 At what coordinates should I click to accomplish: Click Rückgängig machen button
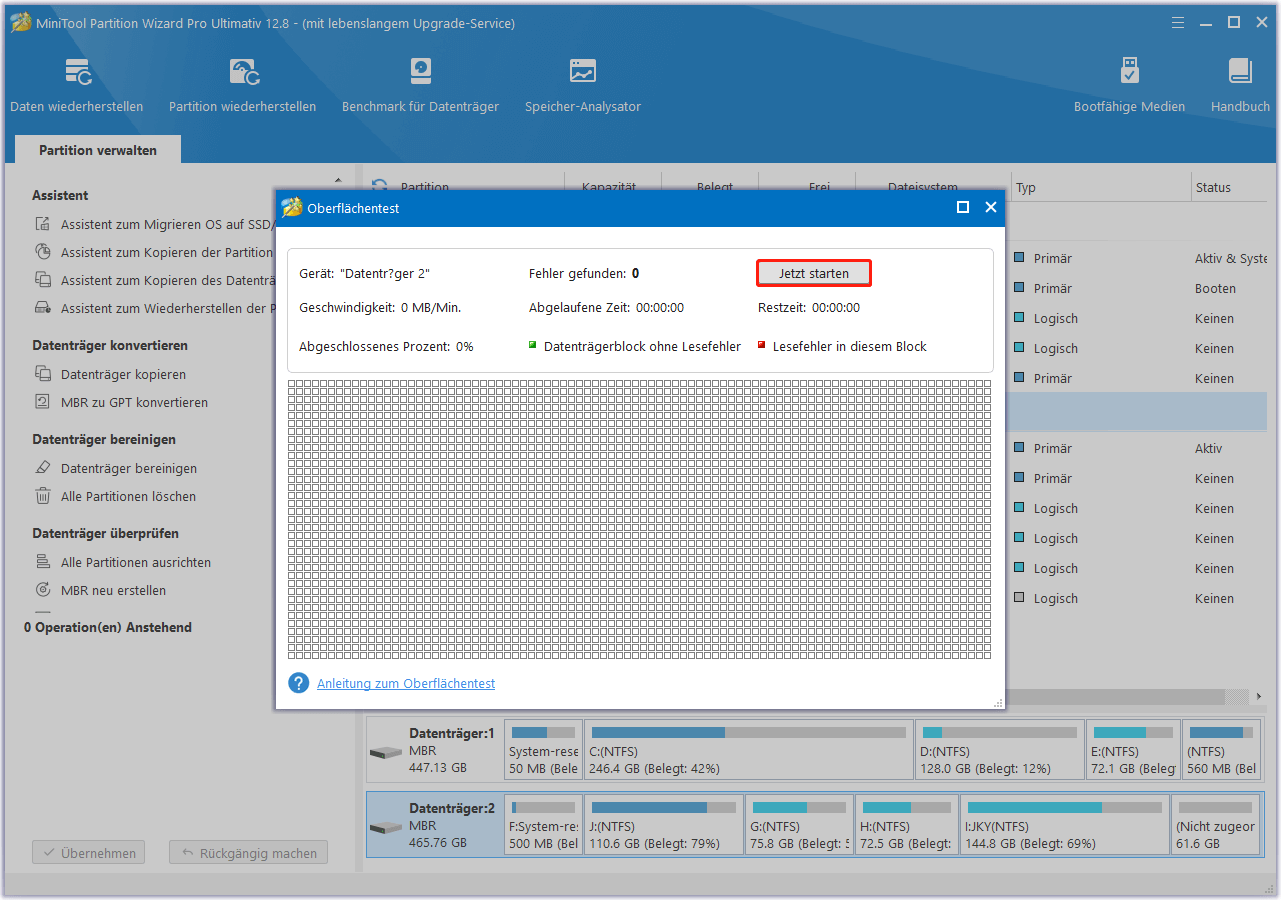point(249,853)
